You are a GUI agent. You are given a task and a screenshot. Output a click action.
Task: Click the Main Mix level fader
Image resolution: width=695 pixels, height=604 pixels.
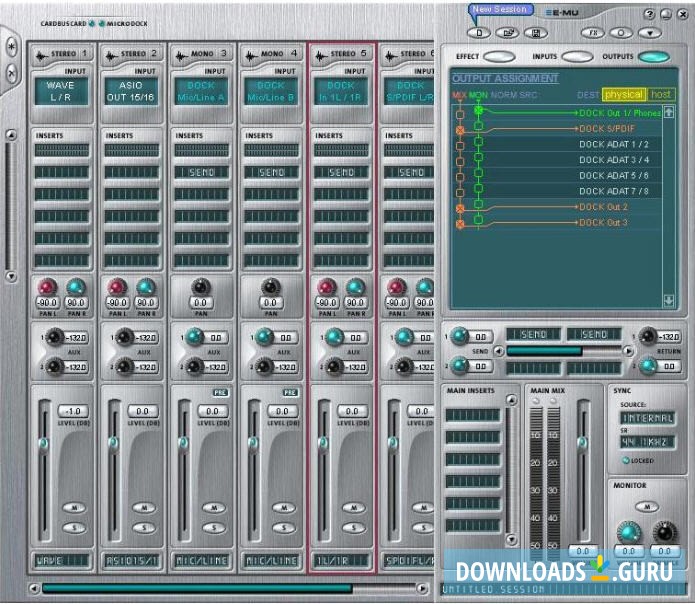(x=582, y=443)
